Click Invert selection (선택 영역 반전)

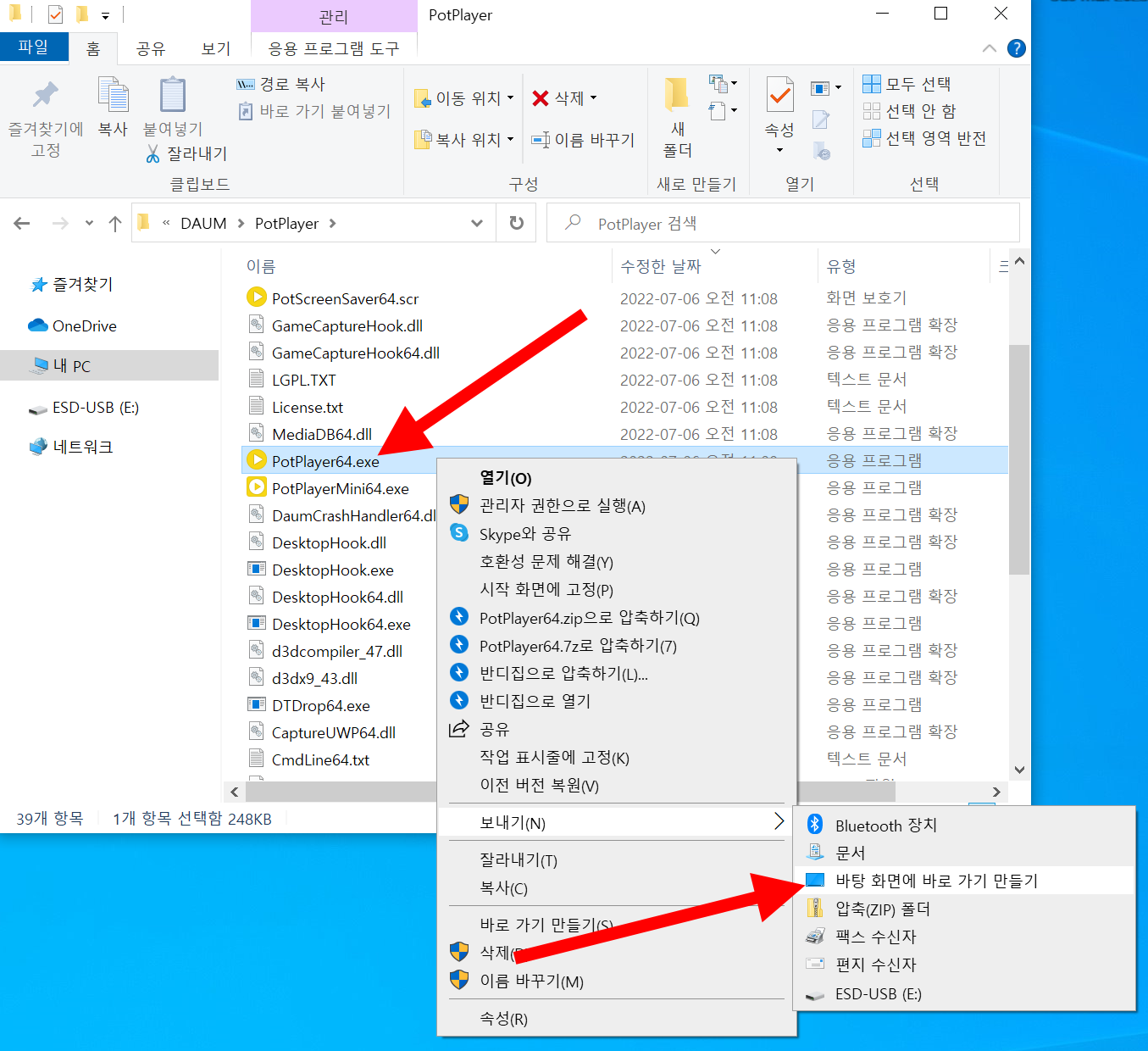point(925,138)
